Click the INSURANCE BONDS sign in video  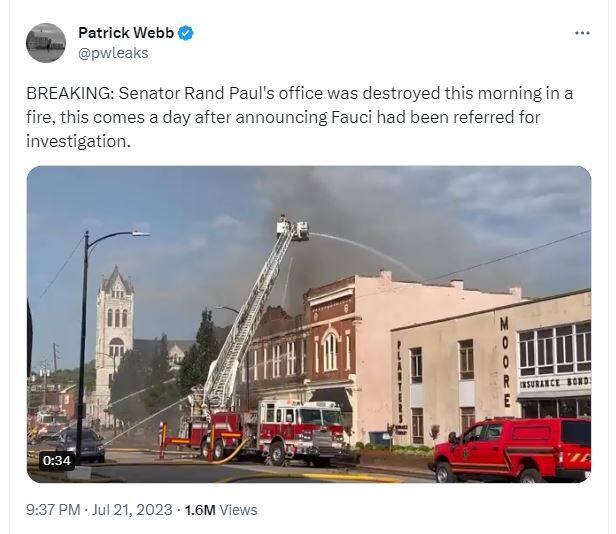pos(555,382)
